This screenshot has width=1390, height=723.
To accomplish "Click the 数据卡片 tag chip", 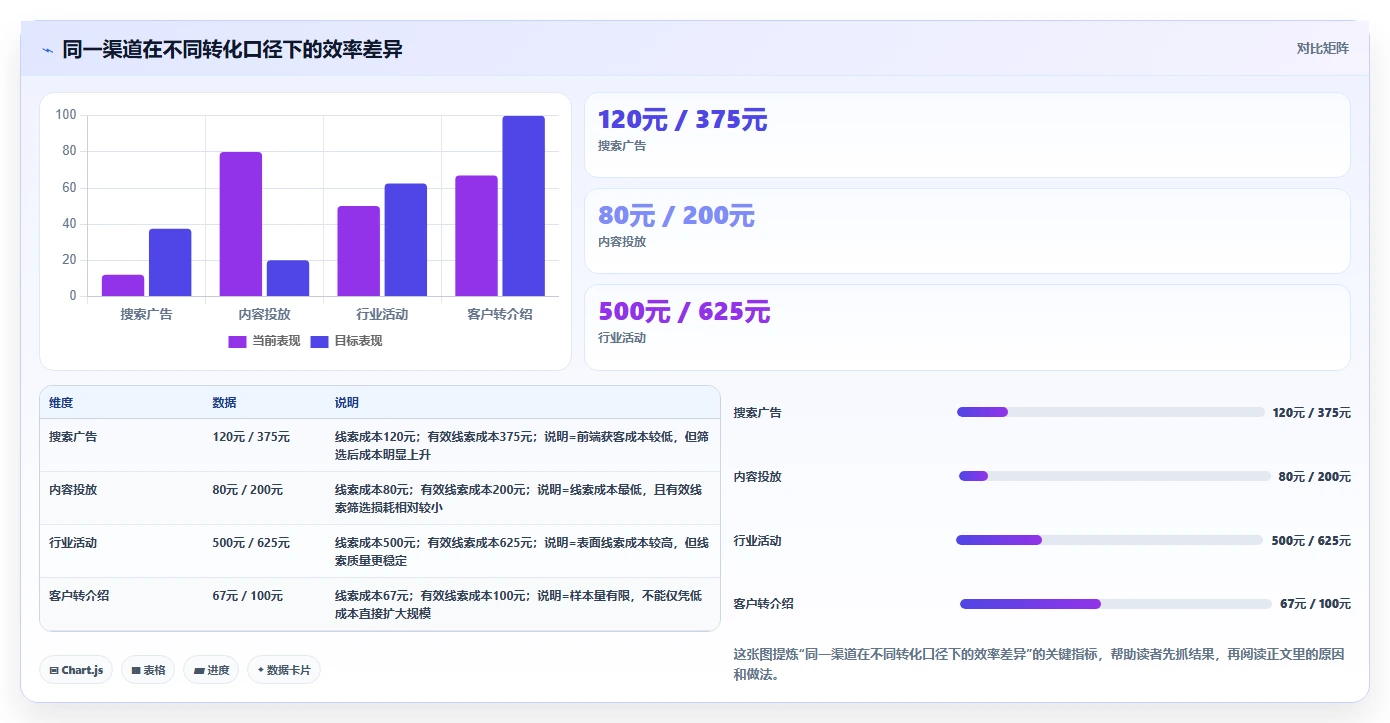I will (x=284, y=670).
